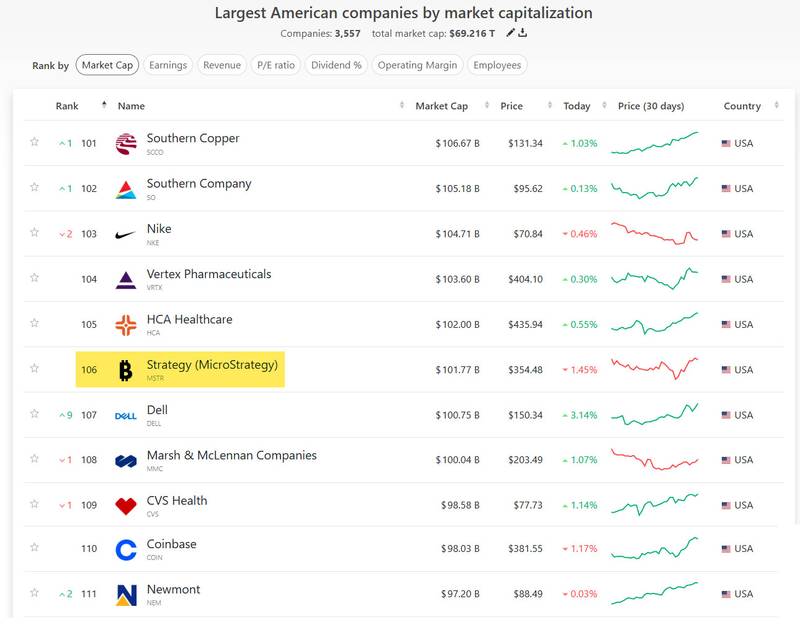Viewport: 800px width, 634px height.
Task: Rank companies by Dividend %
Action: [x=336, y=65]
